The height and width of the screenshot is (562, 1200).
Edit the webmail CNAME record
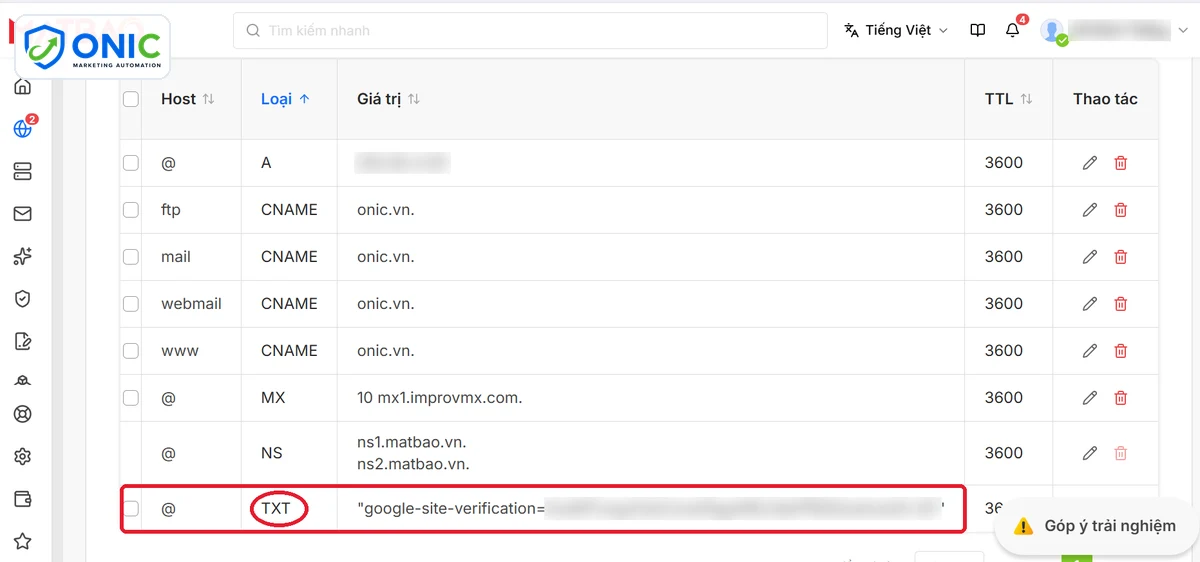pos(1090,304)
